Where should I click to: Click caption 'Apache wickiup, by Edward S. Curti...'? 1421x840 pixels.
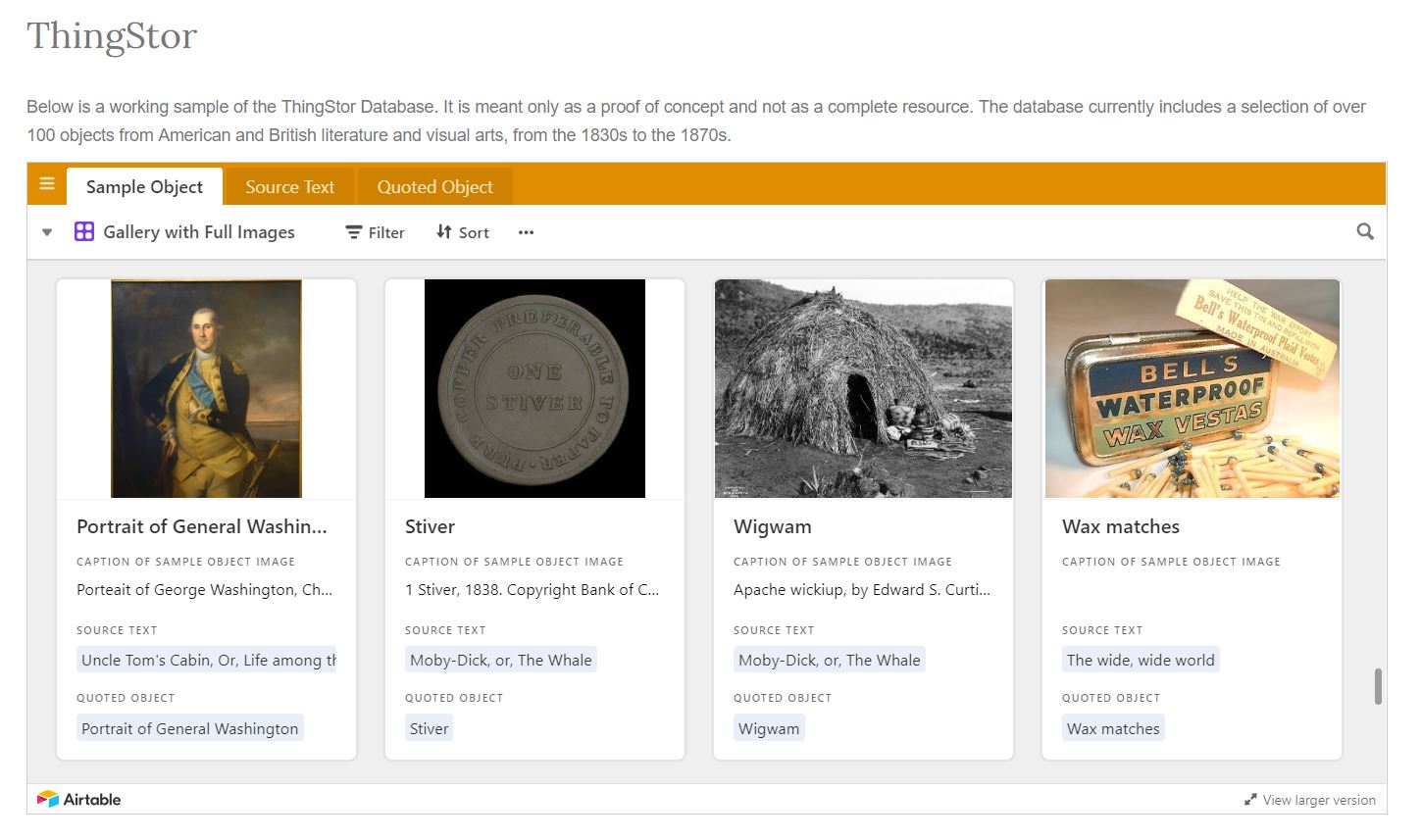click(862, 589)
